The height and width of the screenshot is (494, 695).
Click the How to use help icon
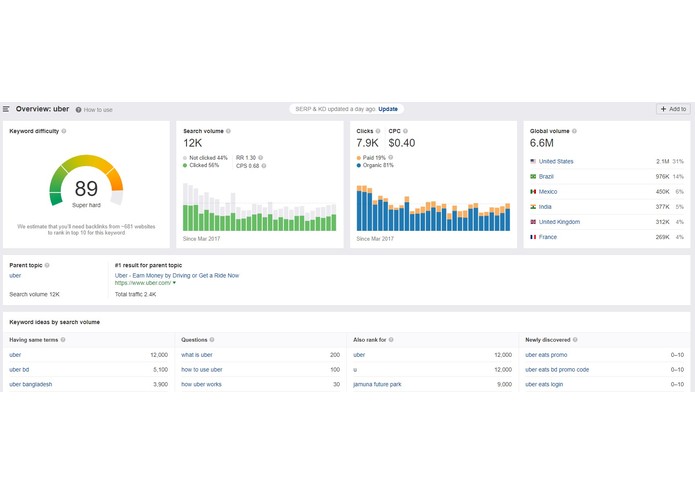click(78, 110)
